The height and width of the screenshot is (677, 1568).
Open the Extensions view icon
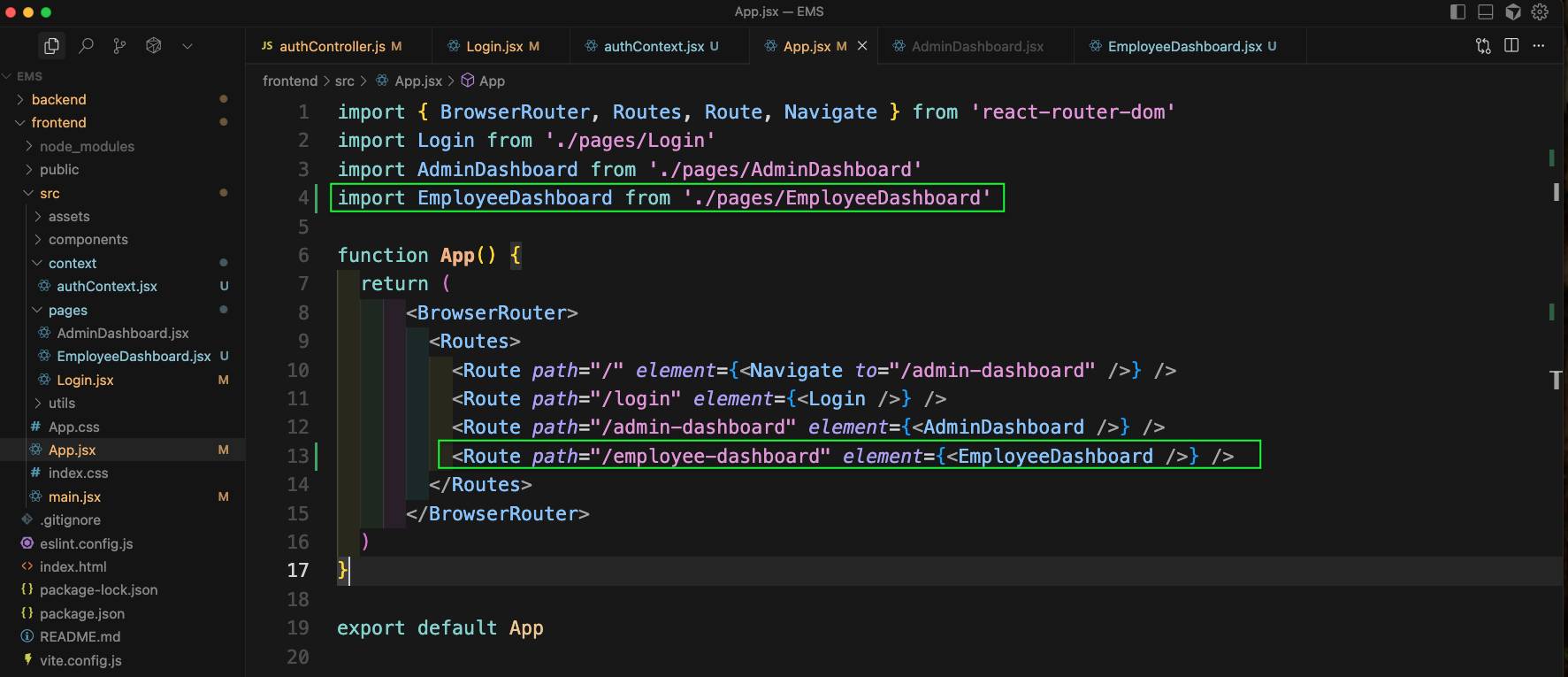click(154, 46)
